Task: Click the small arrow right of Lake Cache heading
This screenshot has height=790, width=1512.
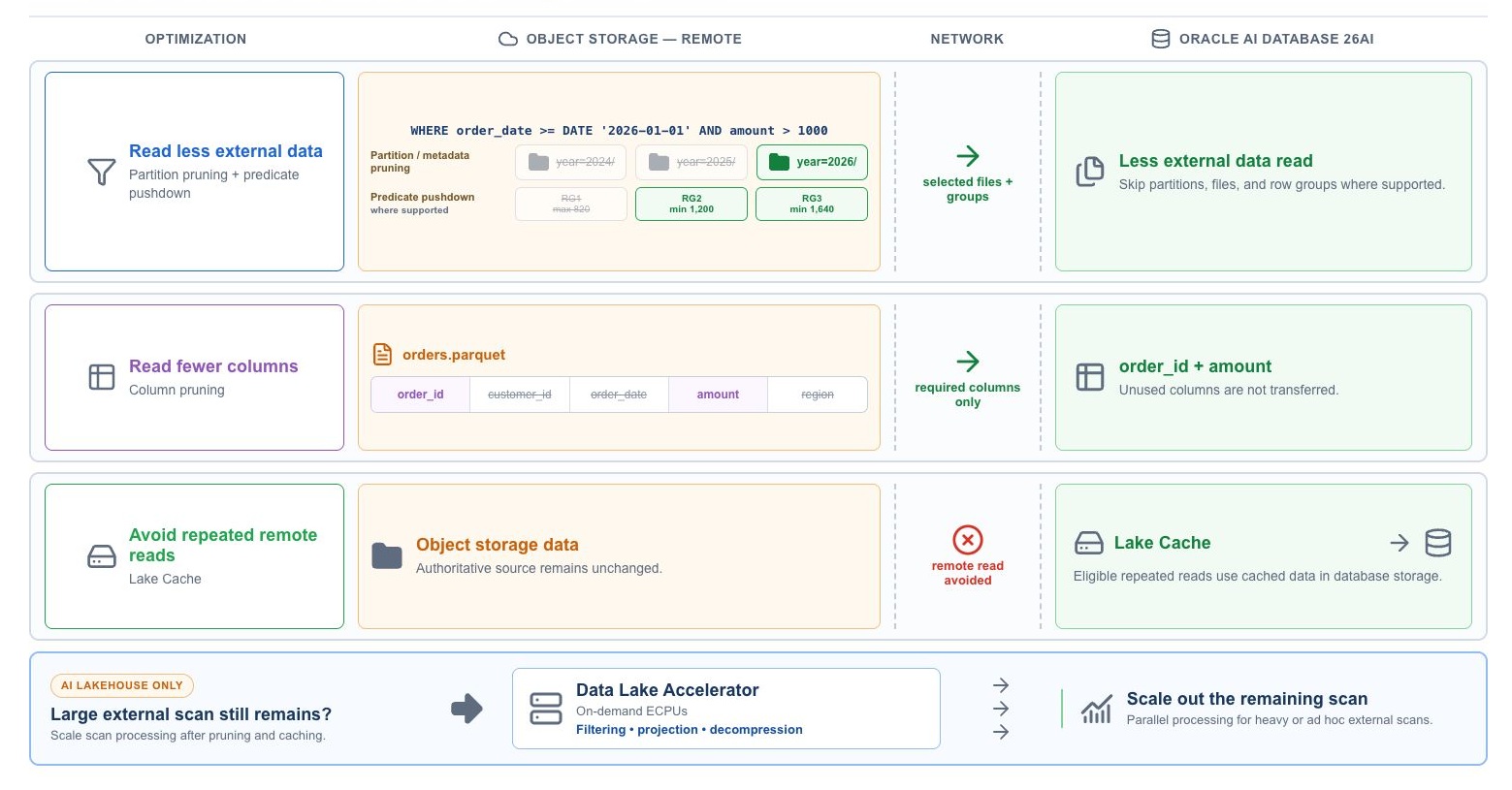Action: point(1399,543)
